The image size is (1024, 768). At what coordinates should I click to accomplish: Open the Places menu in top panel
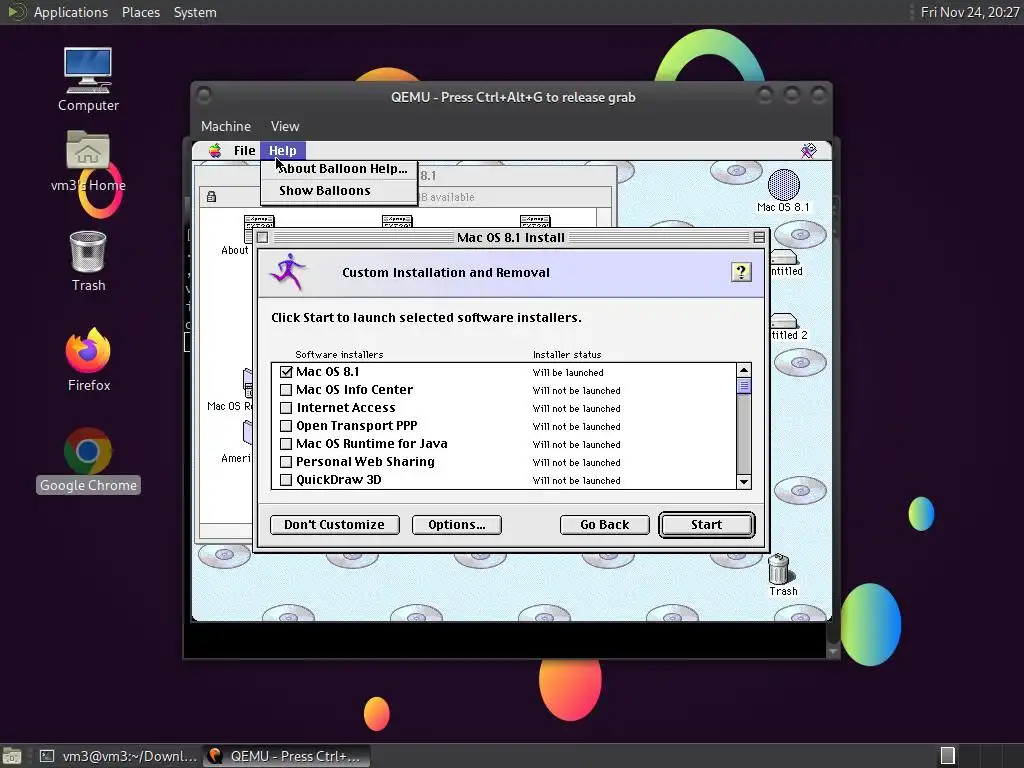tap(141, 12)
